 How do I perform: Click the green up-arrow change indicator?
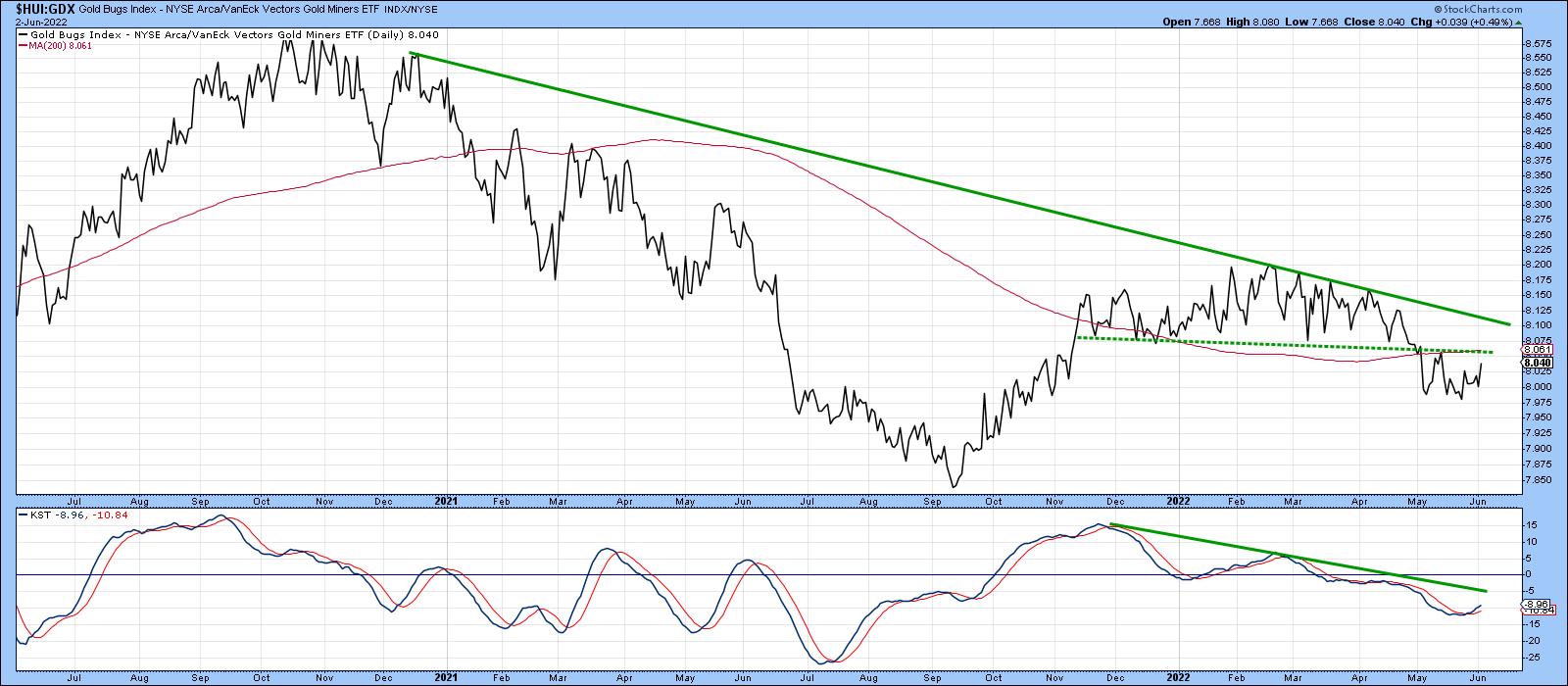1518,22
